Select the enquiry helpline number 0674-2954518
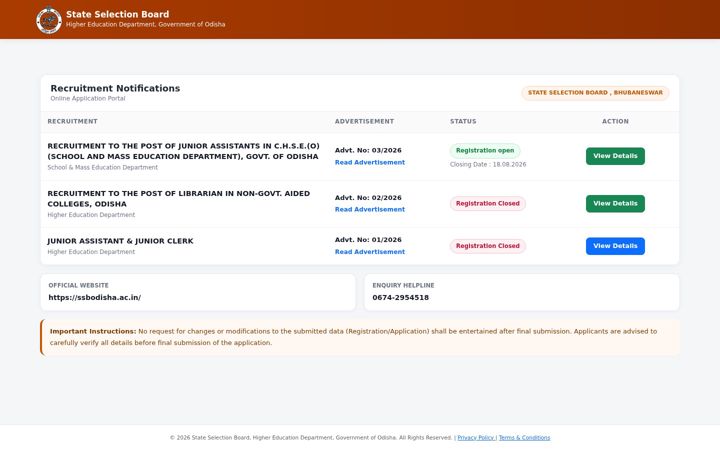 pos(400,298)
